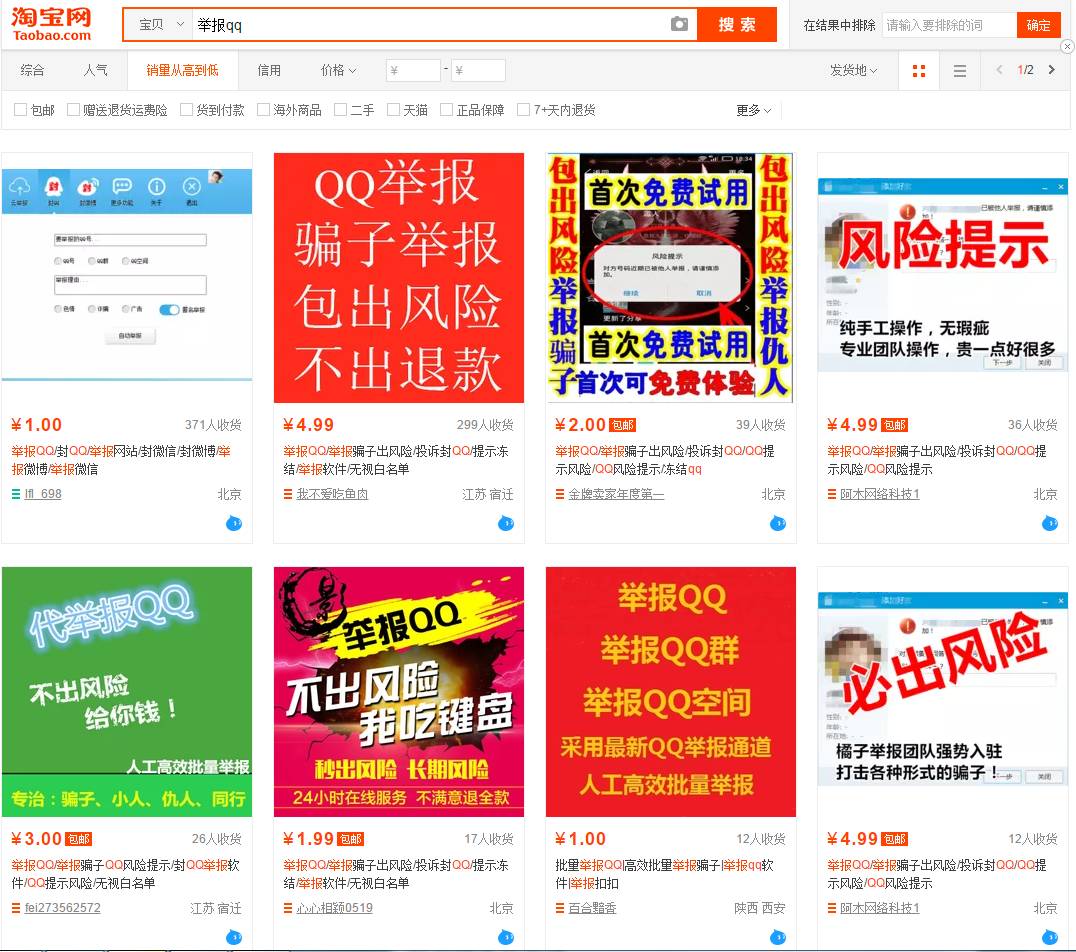
Task: Click the minimum price input box
Action: pyautogui.click(x=413, y=71)
